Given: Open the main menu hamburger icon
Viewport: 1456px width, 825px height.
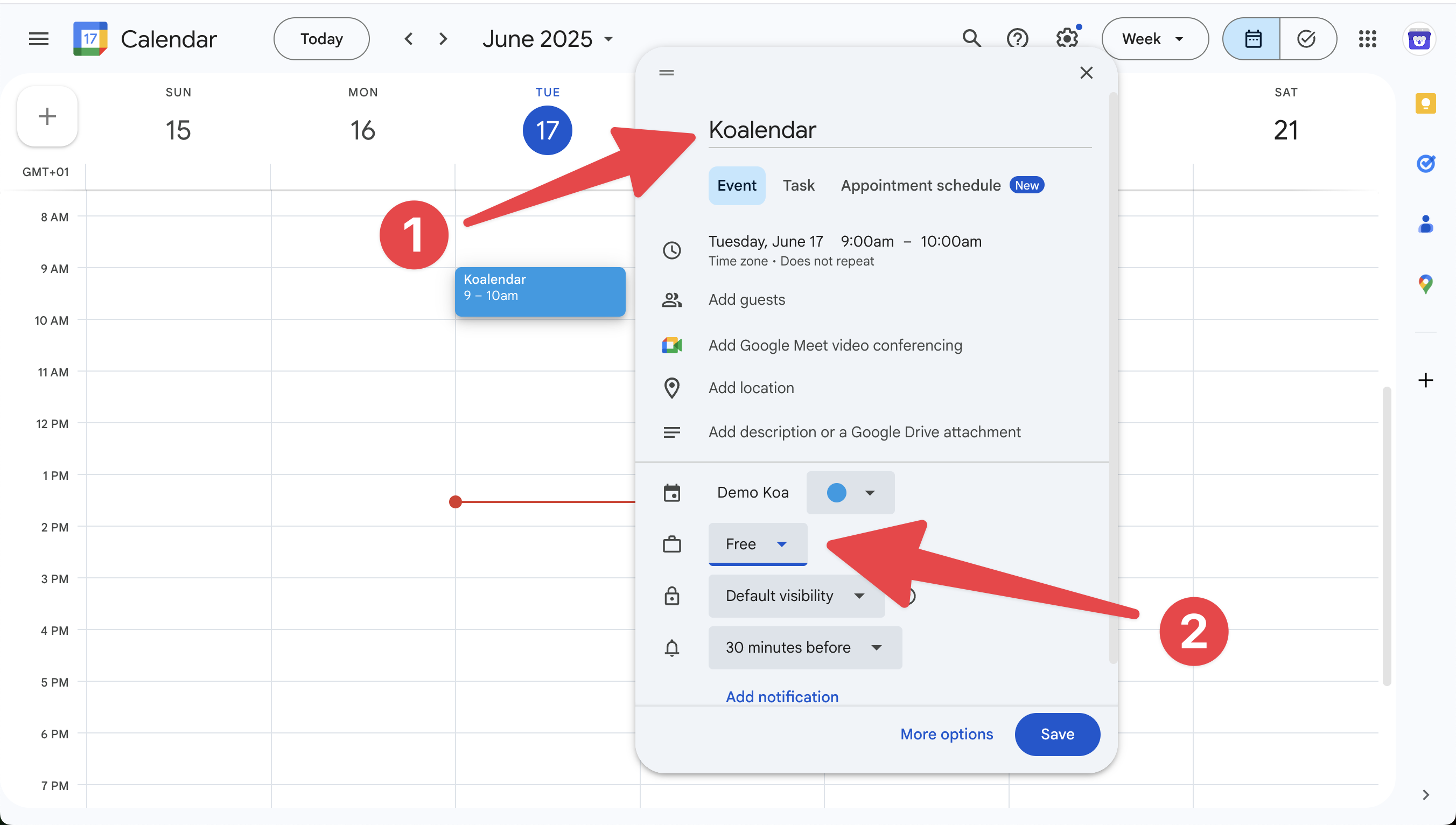Looking at the screenshot, I should pos(39,39).
